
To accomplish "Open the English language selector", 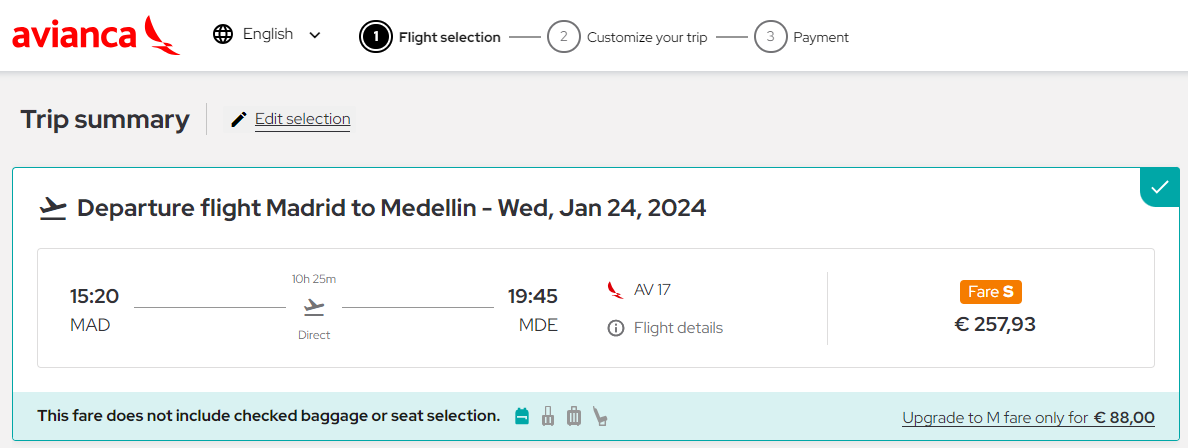I will (x=267, y=34).
